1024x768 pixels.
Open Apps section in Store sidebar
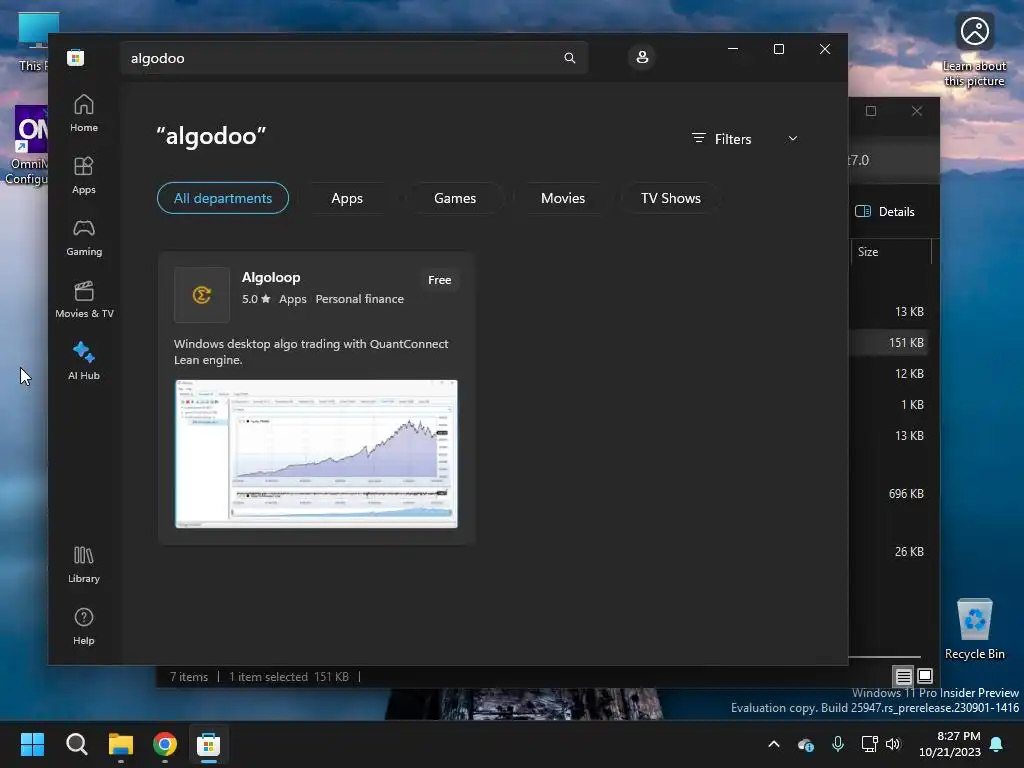[84, 175]
